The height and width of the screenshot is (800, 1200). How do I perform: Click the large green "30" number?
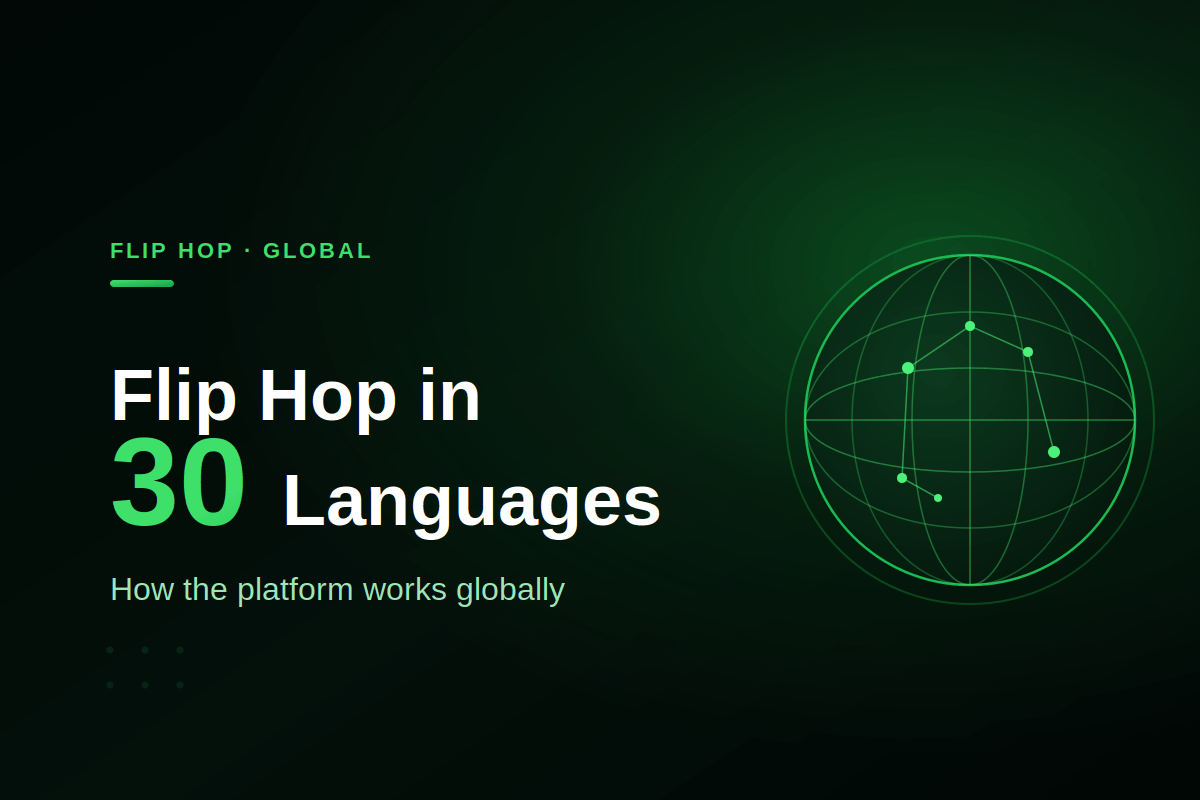coord(179,482)
